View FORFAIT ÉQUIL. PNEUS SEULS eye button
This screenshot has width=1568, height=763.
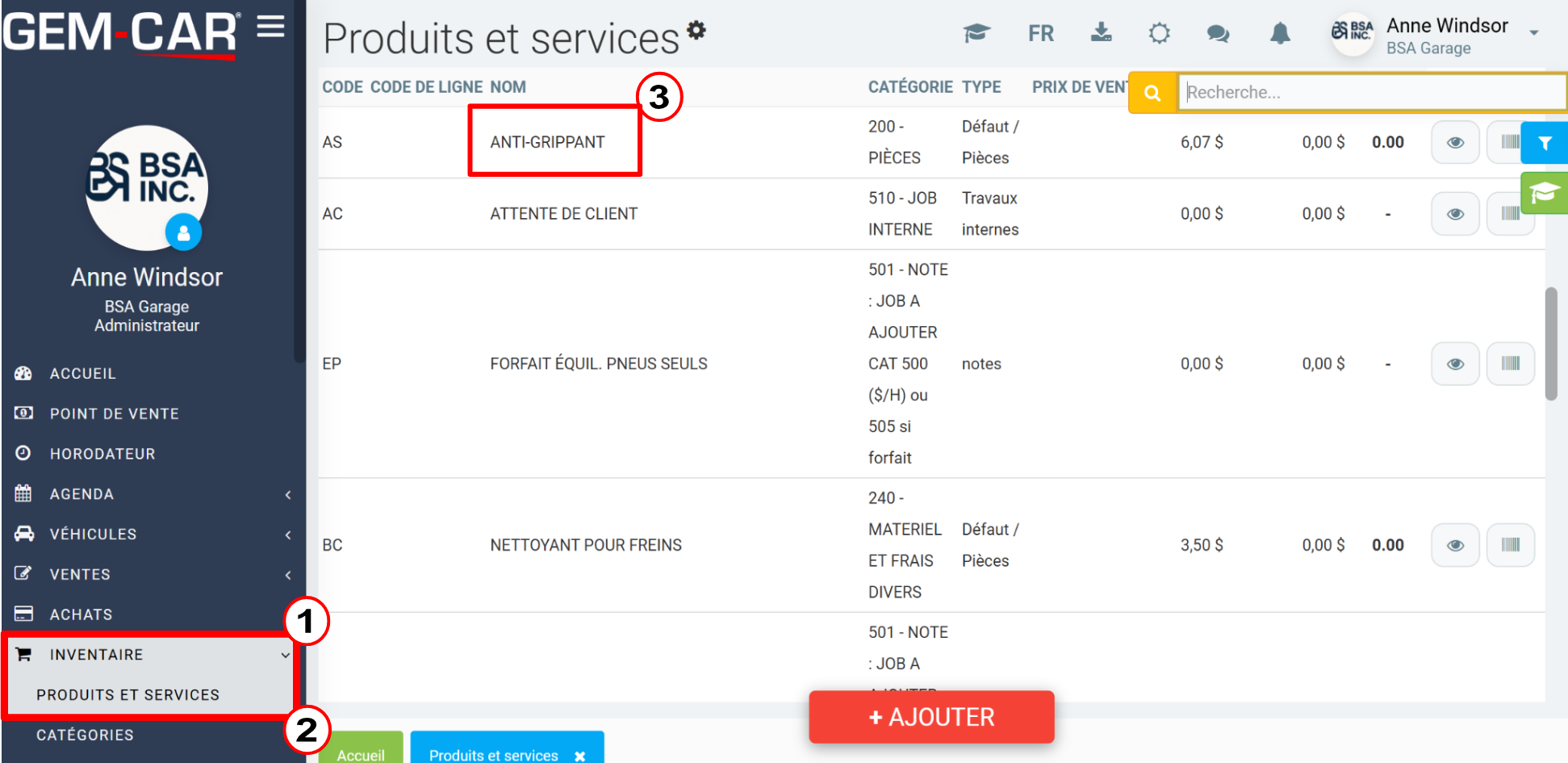[1455, 363]
